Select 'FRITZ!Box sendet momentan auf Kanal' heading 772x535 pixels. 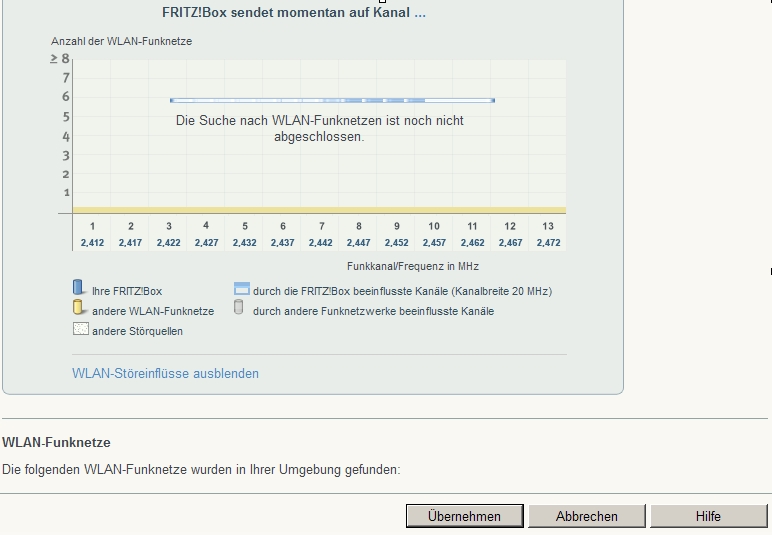coord(294,12)
